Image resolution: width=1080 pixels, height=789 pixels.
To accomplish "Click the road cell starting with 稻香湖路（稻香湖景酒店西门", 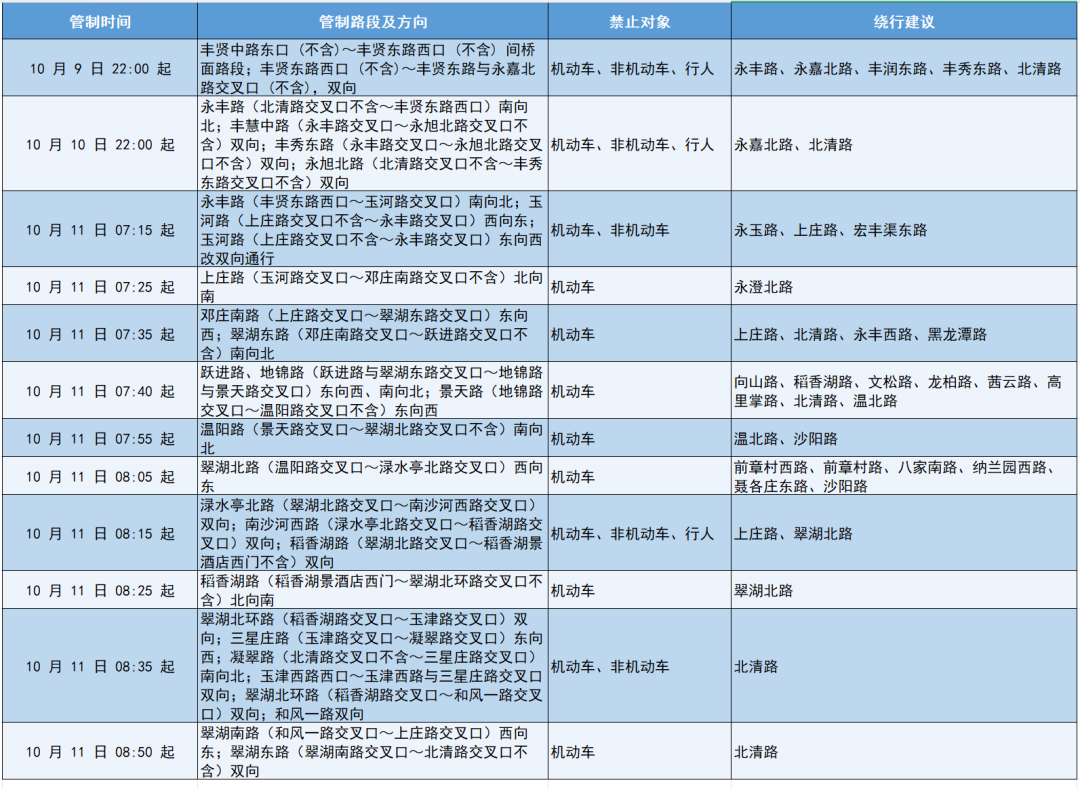I will pos(373,590).
